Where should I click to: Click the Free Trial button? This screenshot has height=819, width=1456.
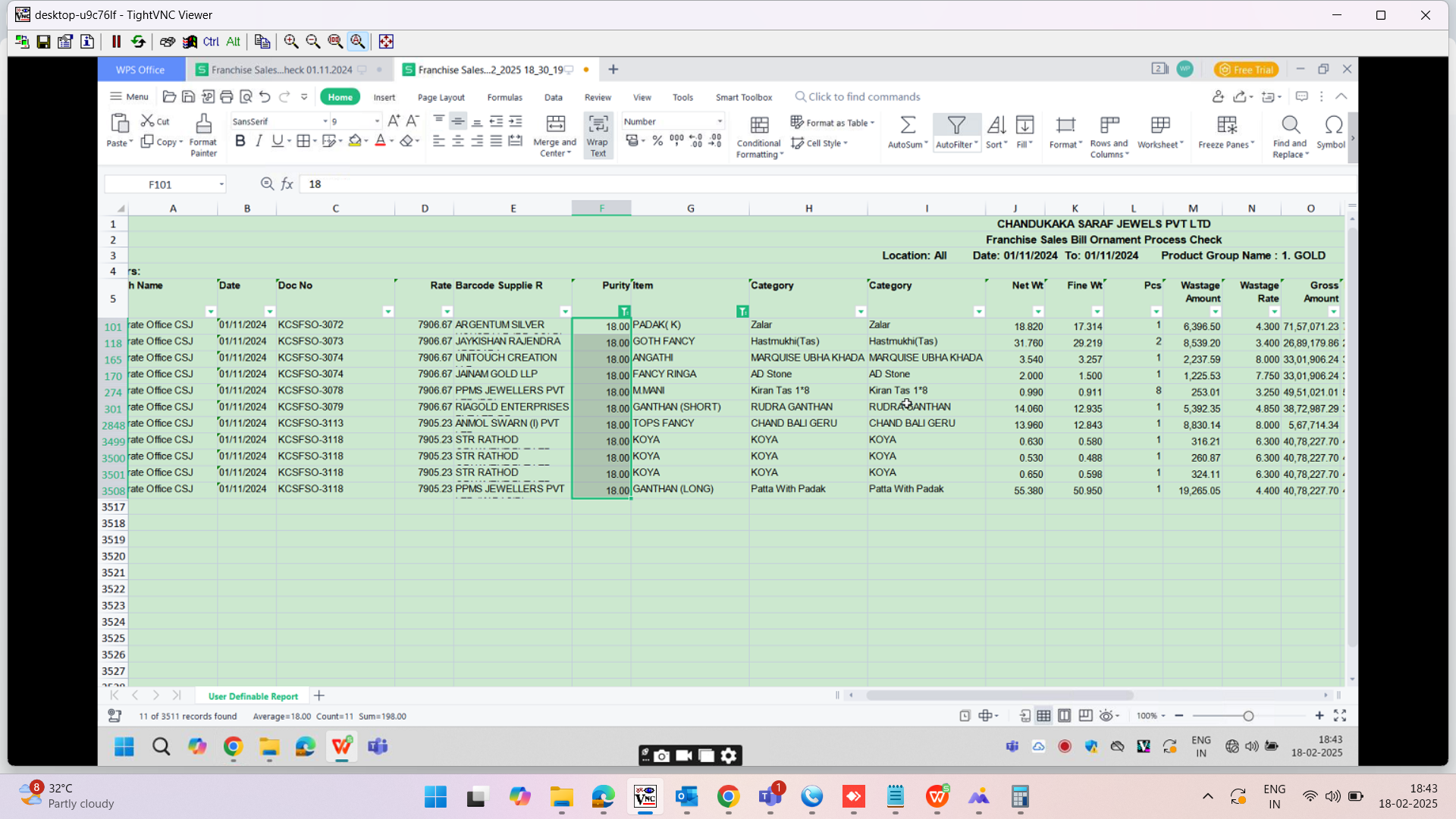1247,70
